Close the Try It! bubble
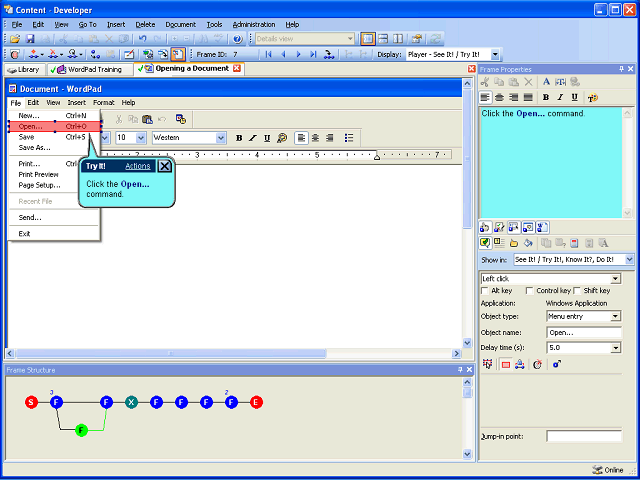Image resolution: width=640 pixels, height=480 pixels. click(164, 166)
